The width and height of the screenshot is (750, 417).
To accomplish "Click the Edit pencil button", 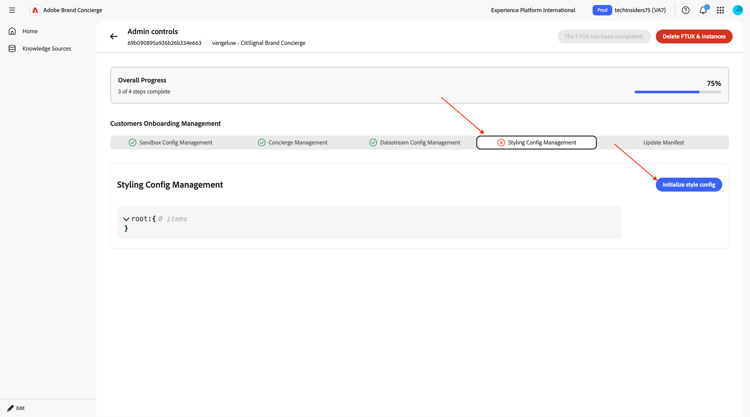I will pyautogui.click(x=16, y=408).
